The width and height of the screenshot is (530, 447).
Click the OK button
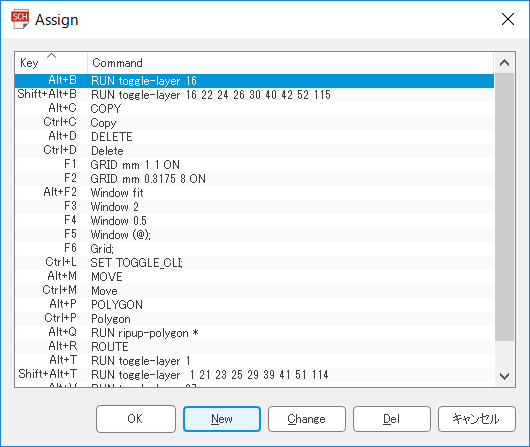click(136, 419)
